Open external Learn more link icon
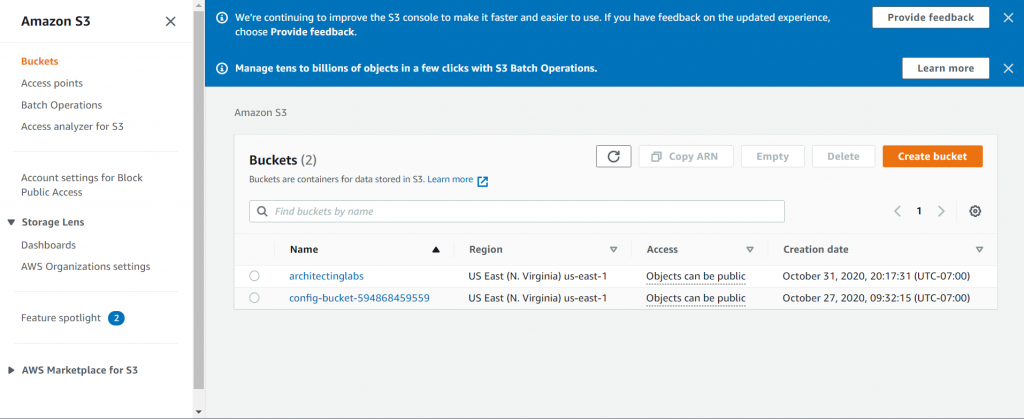Viewport: 1024px width, 419px height. coord(483,181)
